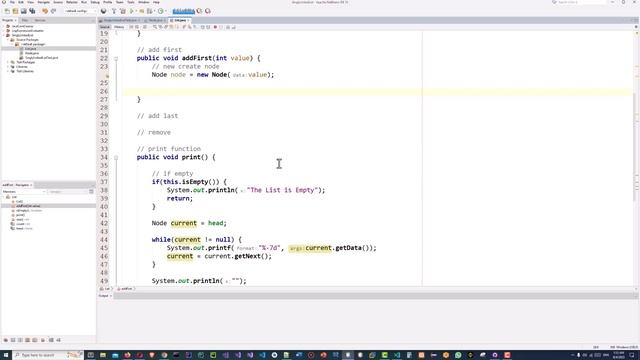Click the "// remove" comment line
The image size is (640, 360).
(154, 132)
